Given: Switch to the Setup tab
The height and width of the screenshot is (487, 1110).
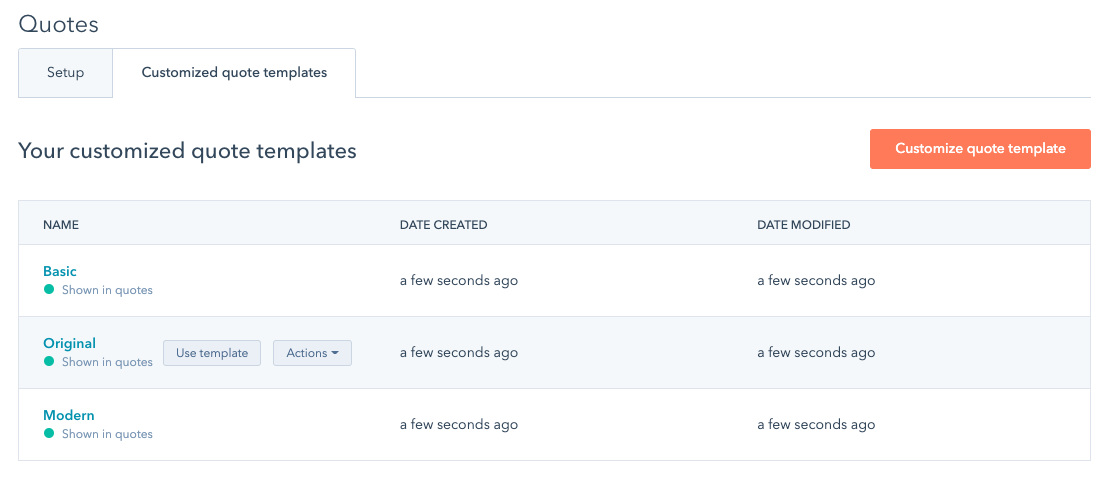Looking at the screenshot, I should click(x=65, y=73).
